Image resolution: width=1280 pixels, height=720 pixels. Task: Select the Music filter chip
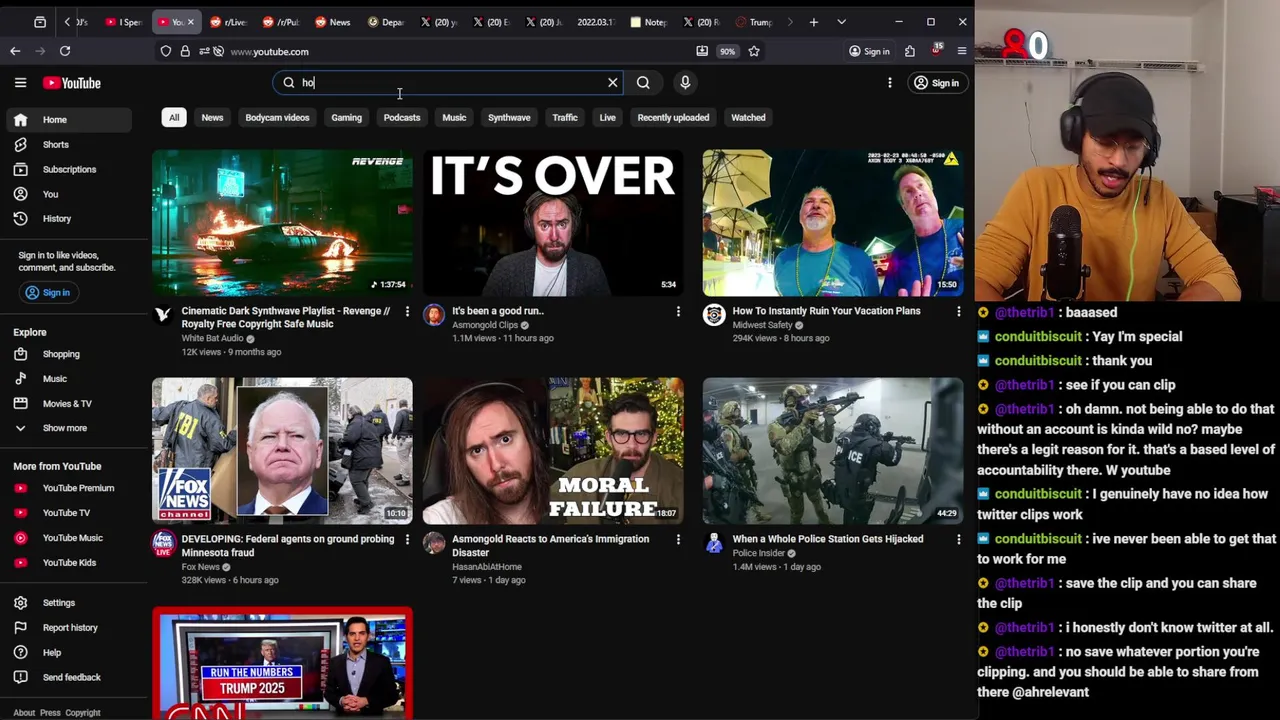coord(454,118)
